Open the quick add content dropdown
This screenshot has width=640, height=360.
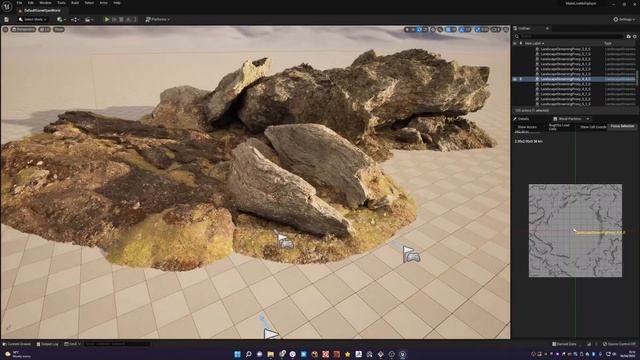click(61, 19)
